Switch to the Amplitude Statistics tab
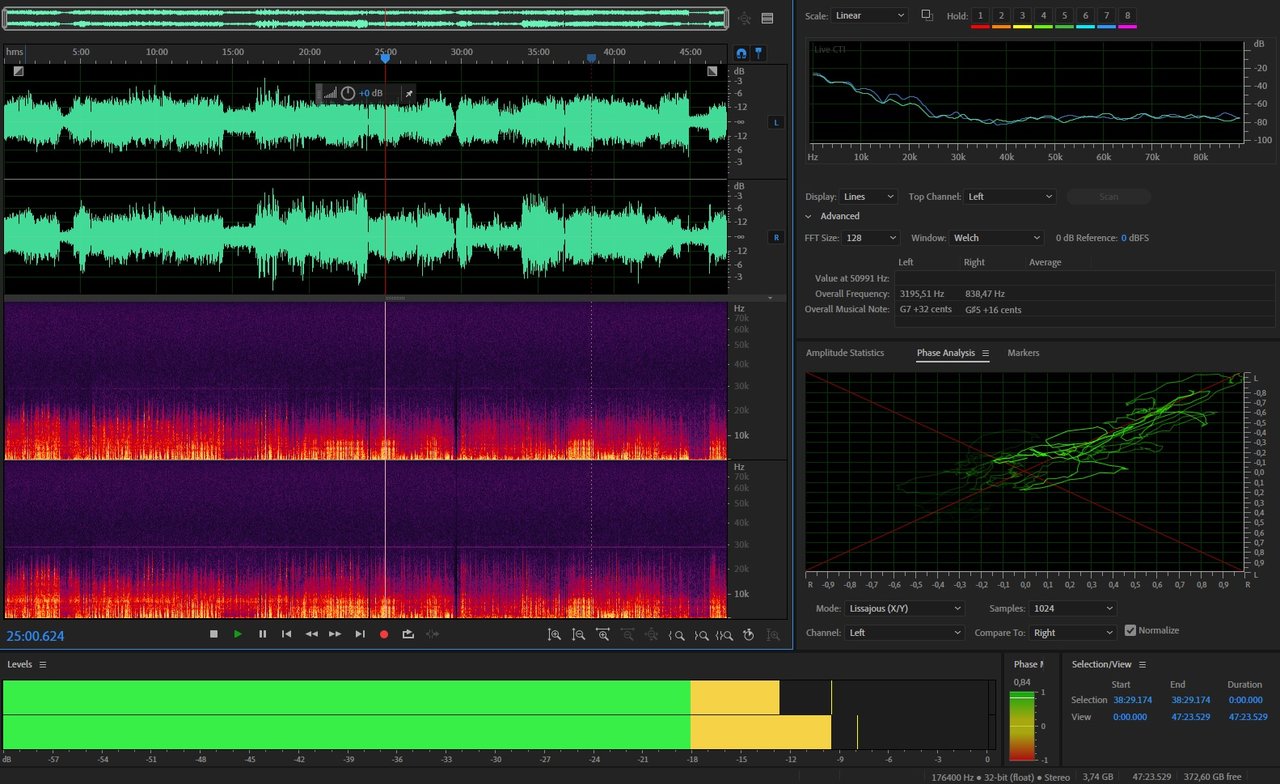The image size is (1280, 784). click(845, 353)
